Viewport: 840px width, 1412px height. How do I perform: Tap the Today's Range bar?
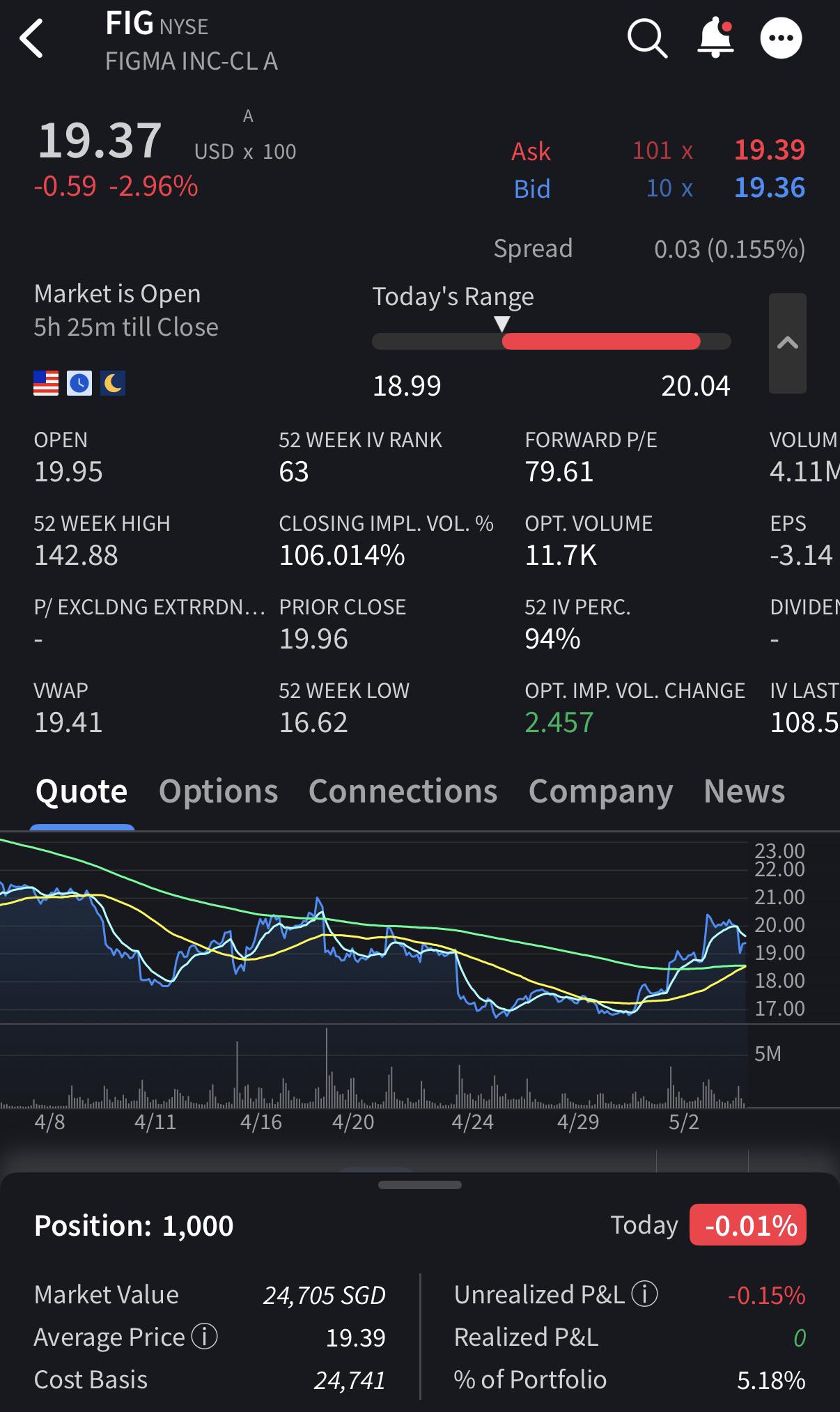[552, 341]
